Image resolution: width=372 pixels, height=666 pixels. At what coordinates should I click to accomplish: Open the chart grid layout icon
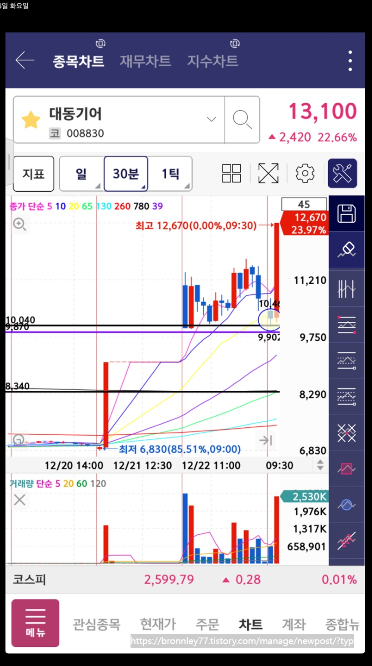tap(231, 173)
